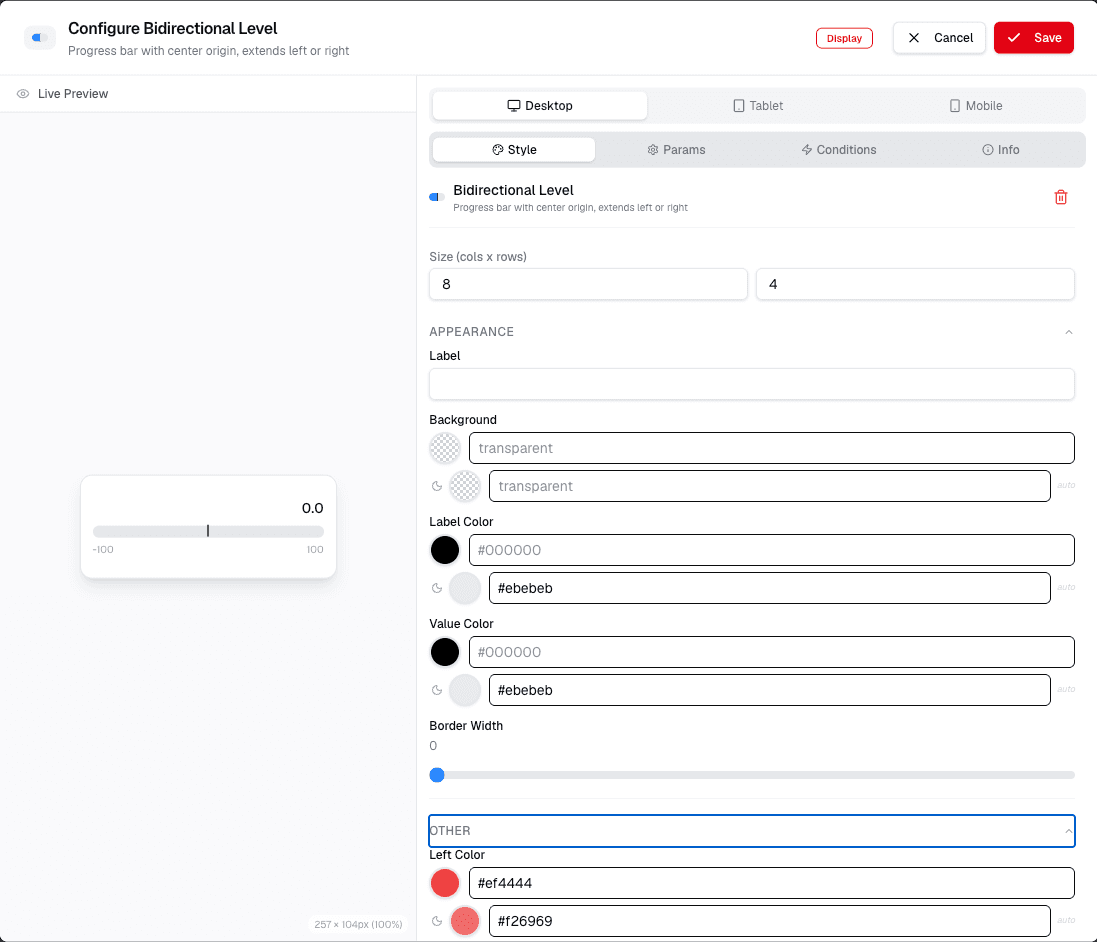This screenshot has width=1097, height=942.
Task: Click the Border Width slider handle
Action: tap(437, 775)
